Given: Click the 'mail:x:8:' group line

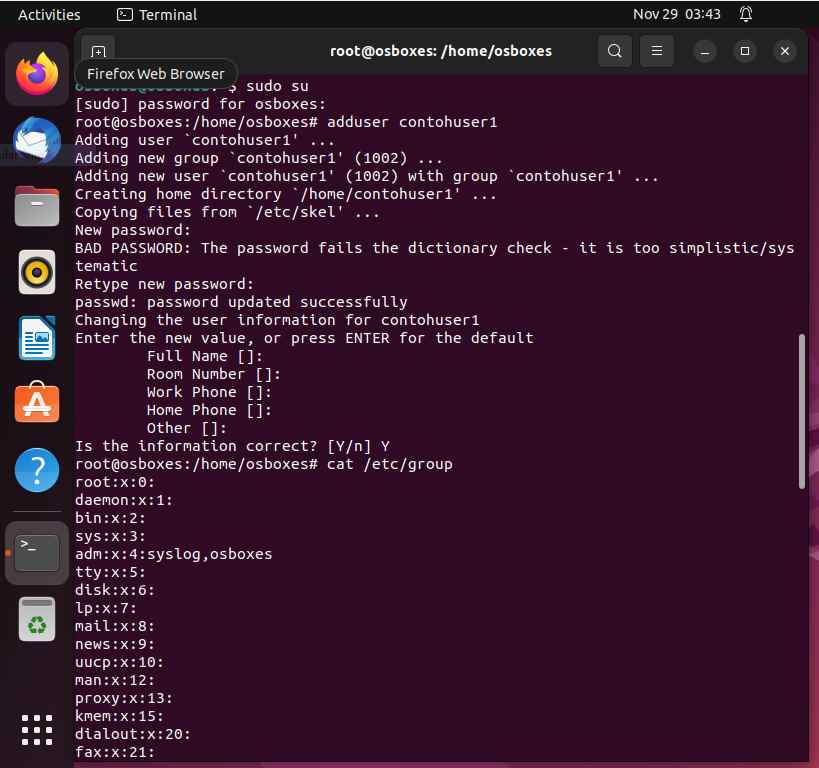Looking at the screenshot, I should [x=115, y=626].
